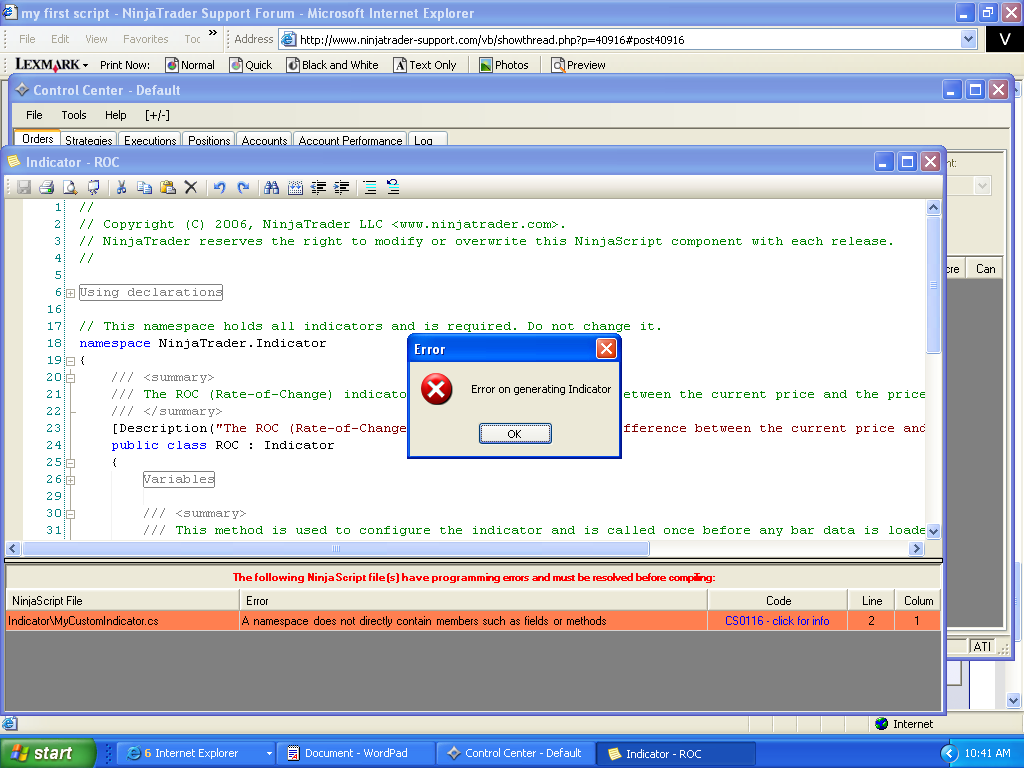Click the Cut scissors icon
This screenshot has width=1024, height=768.
(x=121, y=187)
